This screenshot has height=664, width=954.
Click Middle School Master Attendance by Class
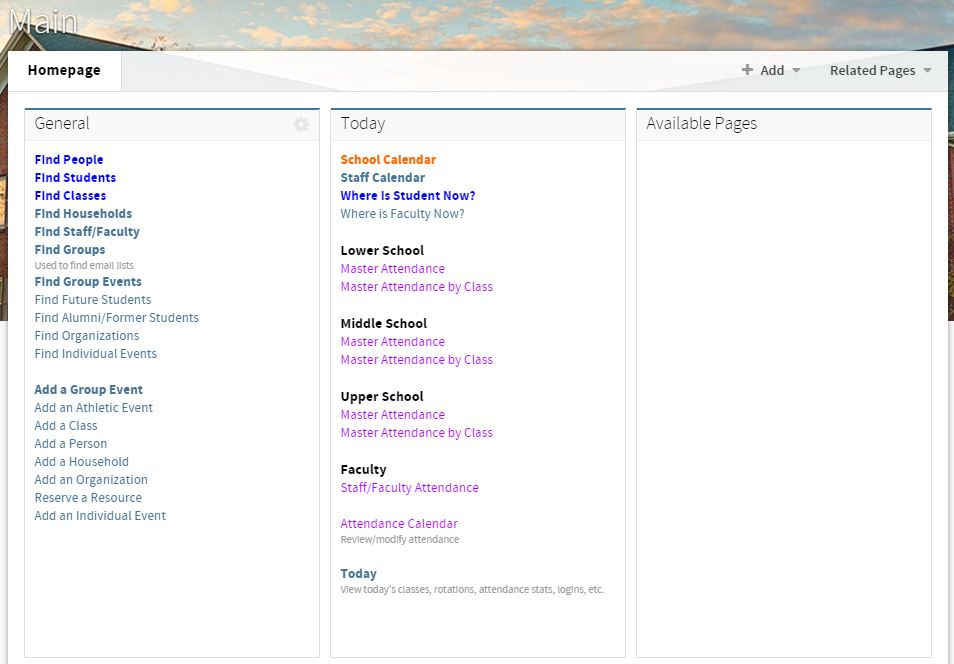[x=416, y=359]
